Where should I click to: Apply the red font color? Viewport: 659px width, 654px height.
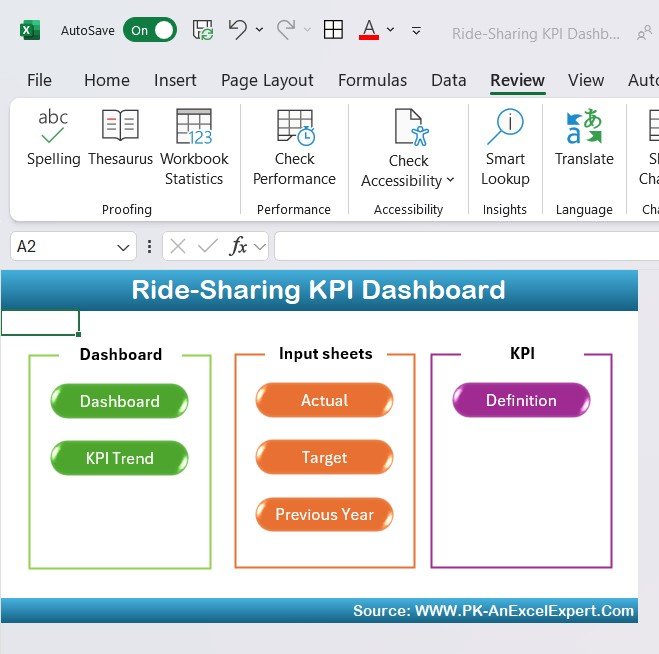[369, 30]
